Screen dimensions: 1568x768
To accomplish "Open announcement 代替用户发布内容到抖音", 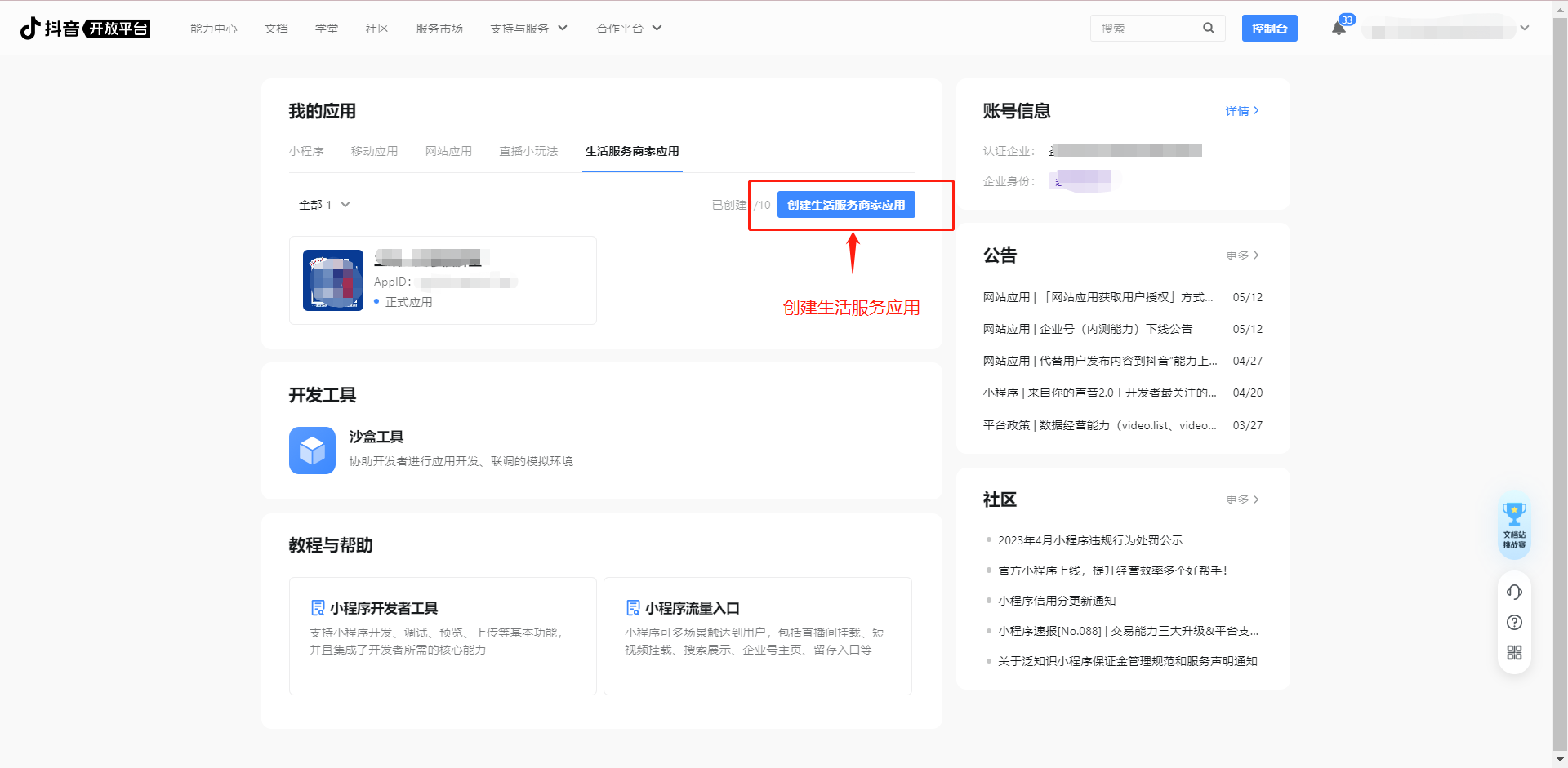I will tap(1100, 361).
